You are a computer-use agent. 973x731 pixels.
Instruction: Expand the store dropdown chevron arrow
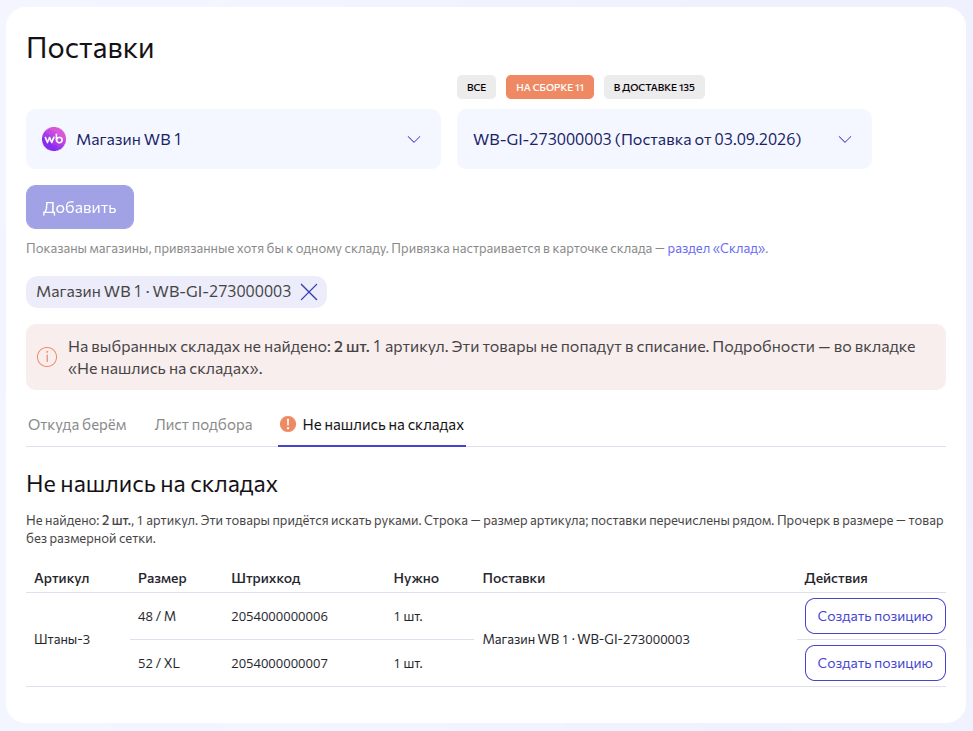coord(414,139)
